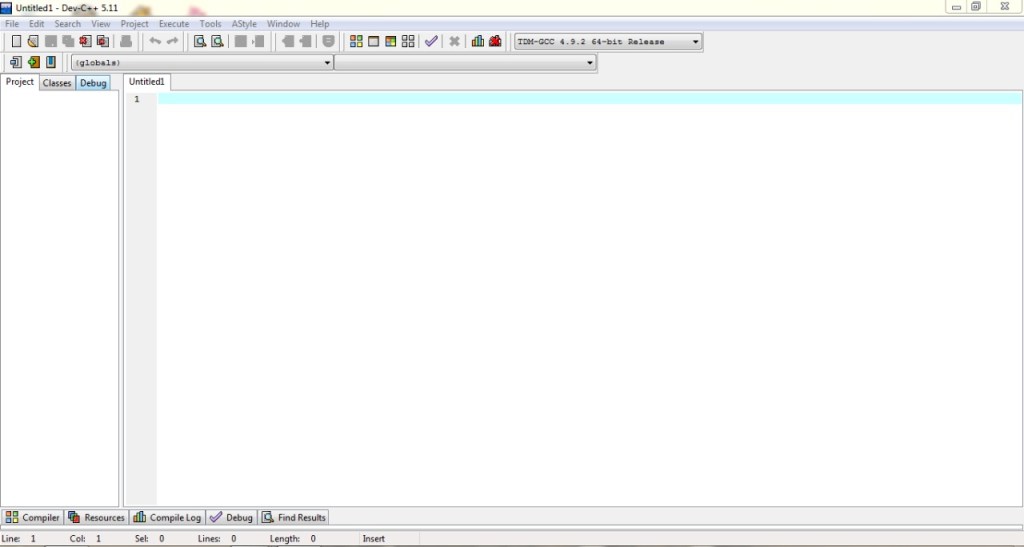Screen dimensions: 1024x547
Task: Click the Run program toolbar icon
Action: [x=374, y=42]
